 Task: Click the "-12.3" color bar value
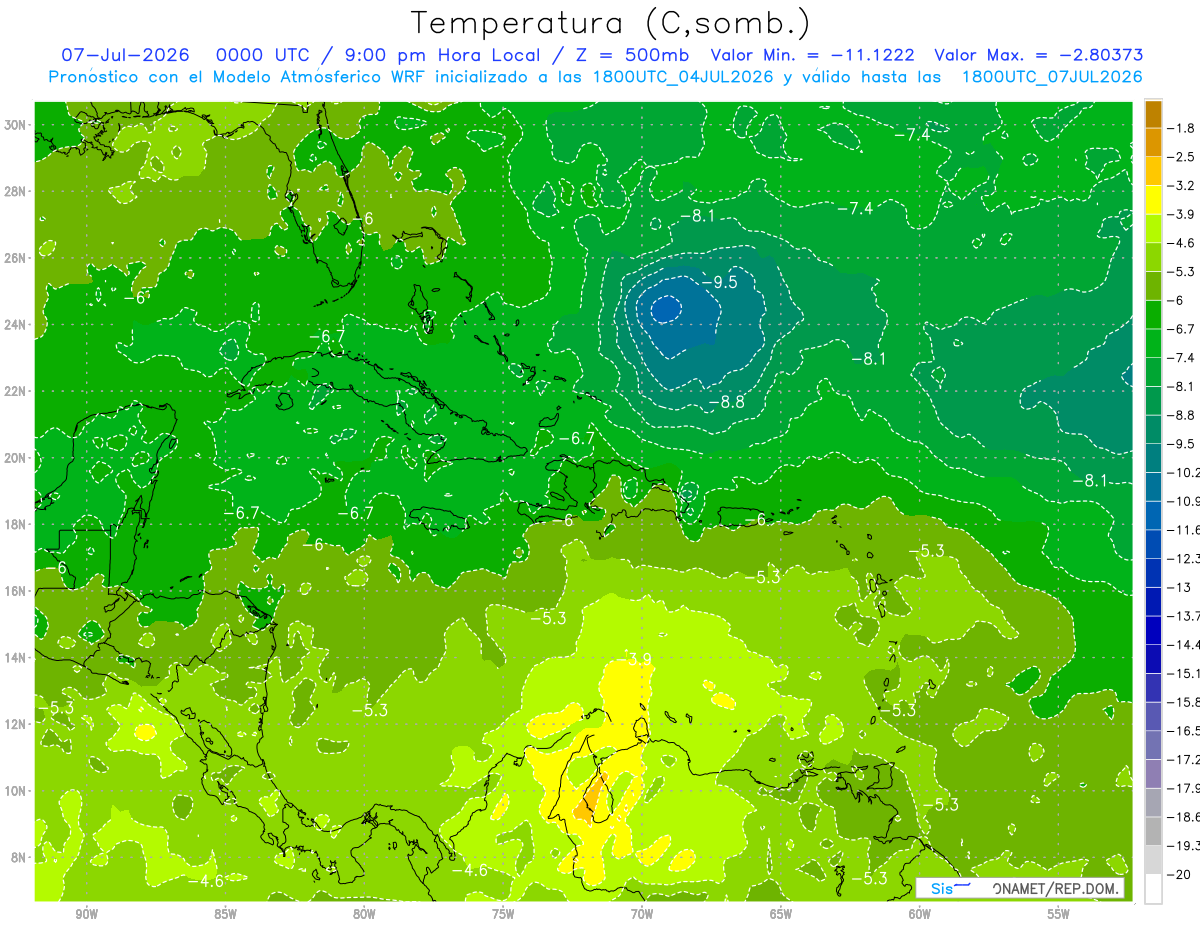[x=1184, y=558]
